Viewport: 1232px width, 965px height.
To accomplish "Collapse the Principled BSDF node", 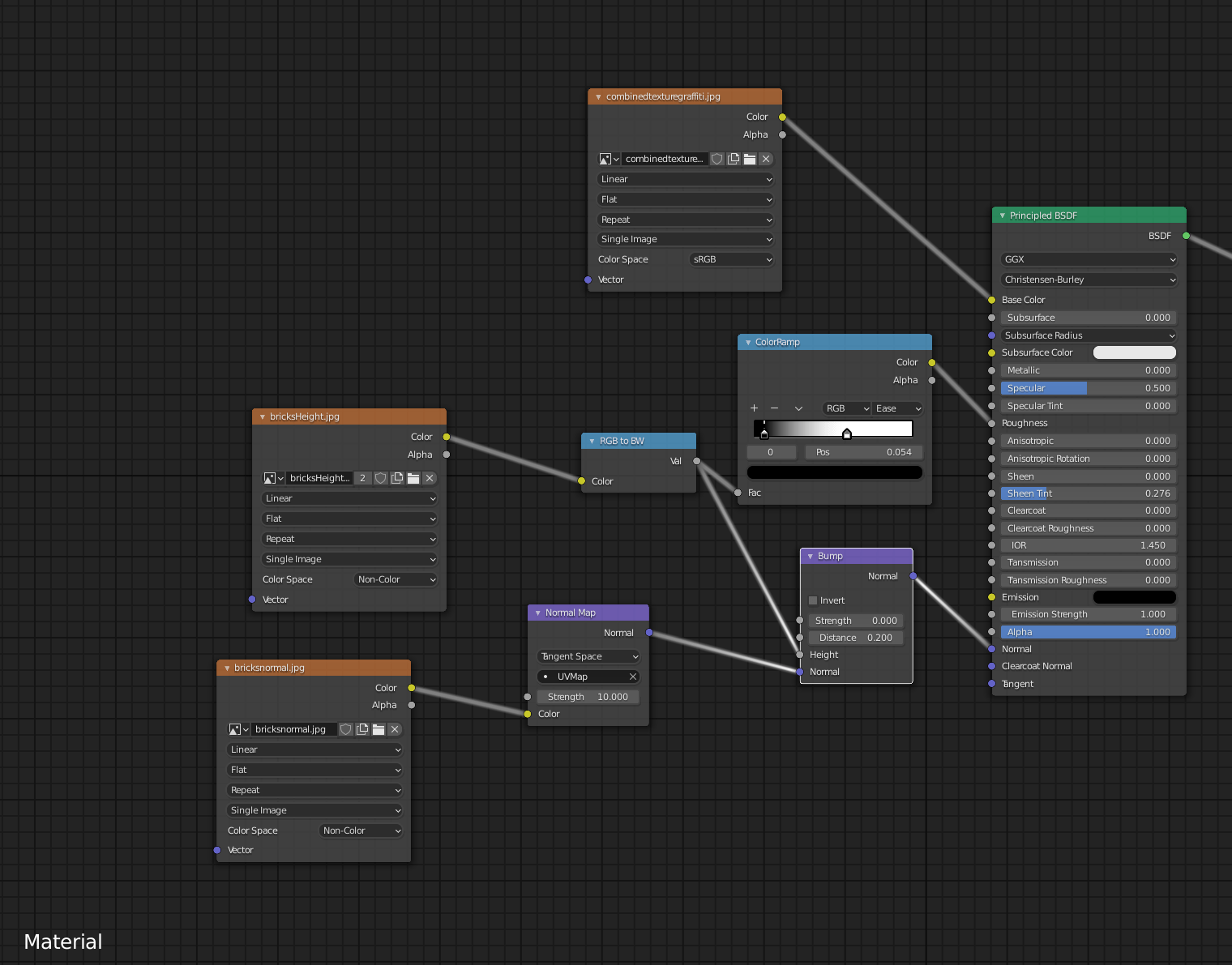I will (x=1003, y=216).
